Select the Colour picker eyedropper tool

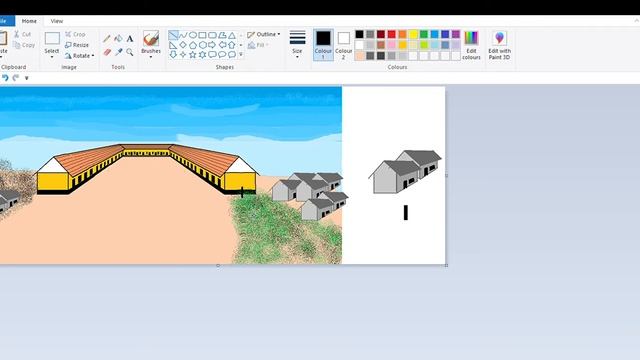click(118, 52)
